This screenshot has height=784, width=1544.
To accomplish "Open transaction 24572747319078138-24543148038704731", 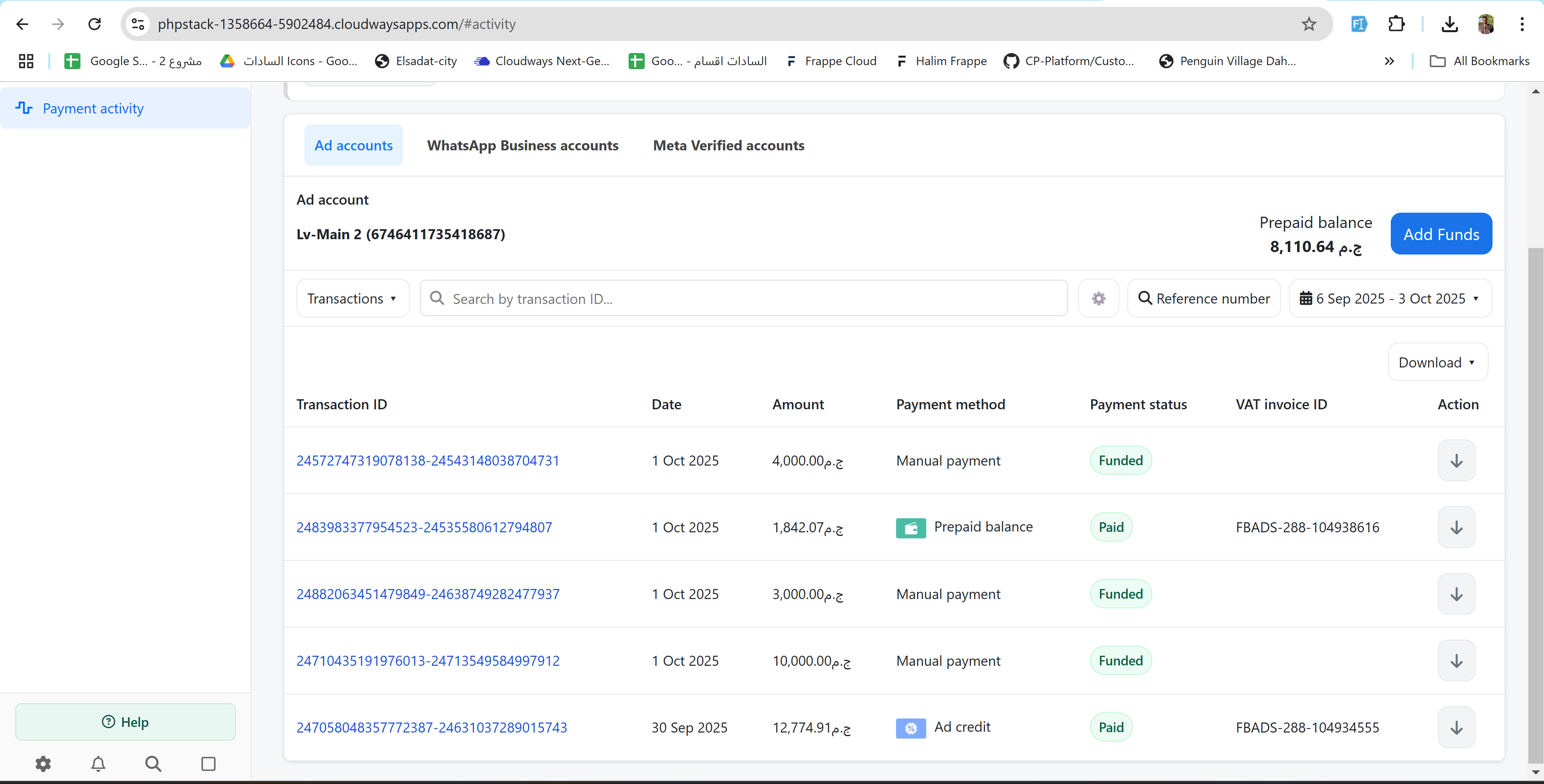I will pyautogui.click(x=428, y=461).
